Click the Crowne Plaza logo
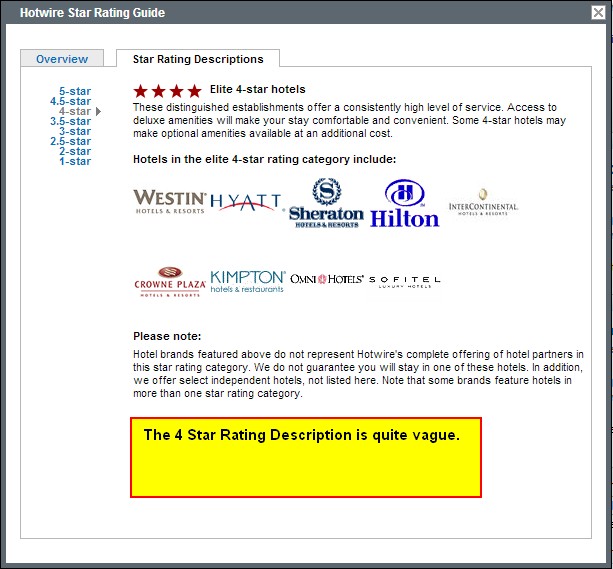The height and width of the screenshot is (569, 613). click(170, 282)
